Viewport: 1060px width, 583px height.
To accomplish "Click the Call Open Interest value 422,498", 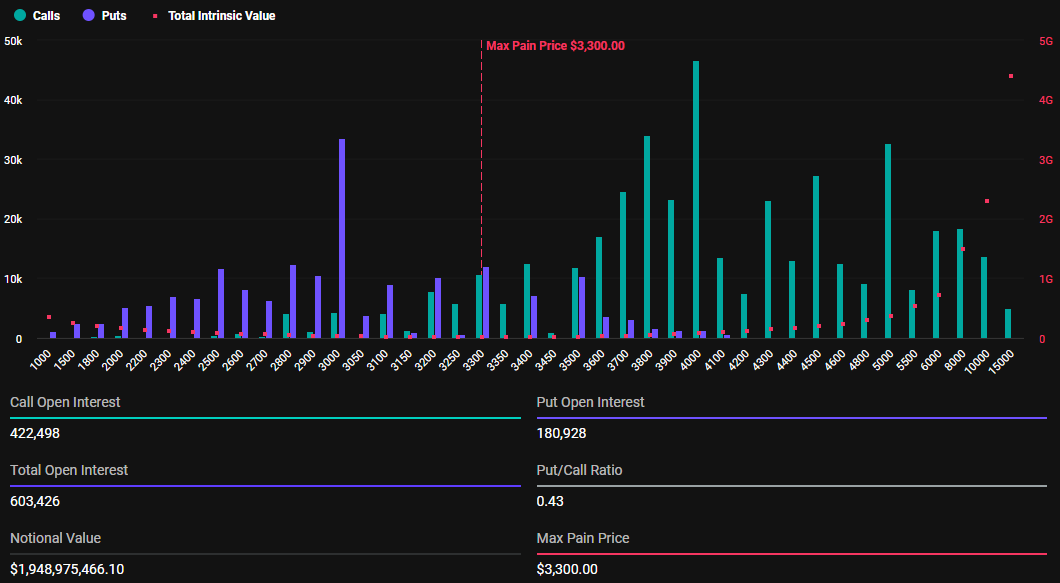I will (35, 433).
